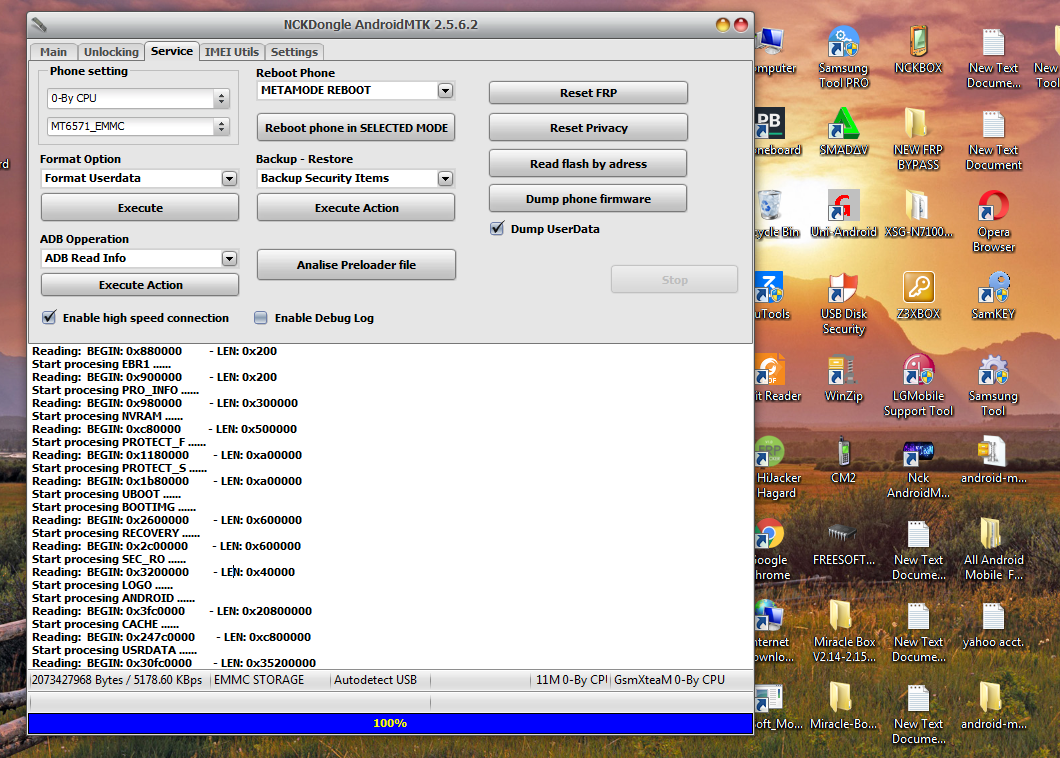1060x758 pixels.
Task: Open LGMobile Support Tool icon
Action: tap(918, 385)
